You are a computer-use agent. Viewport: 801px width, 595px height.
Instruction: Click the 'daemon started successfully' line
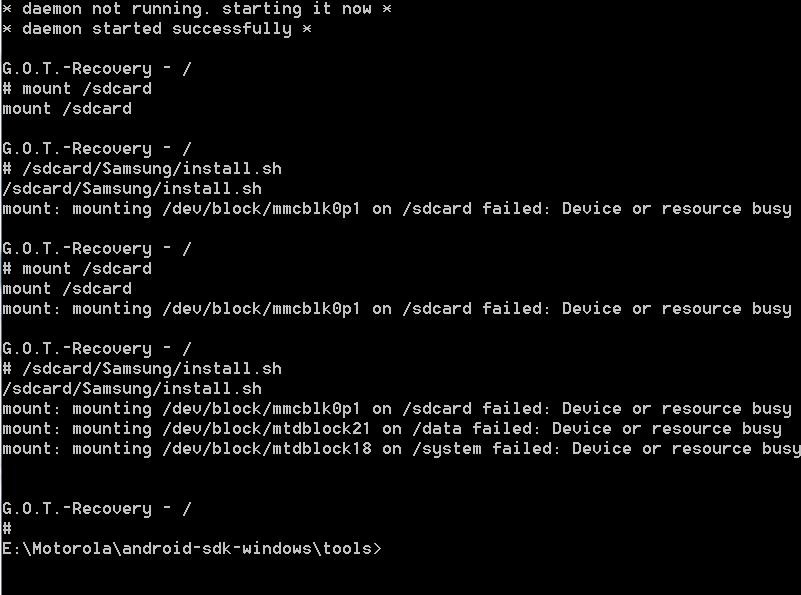pos(157,29)
